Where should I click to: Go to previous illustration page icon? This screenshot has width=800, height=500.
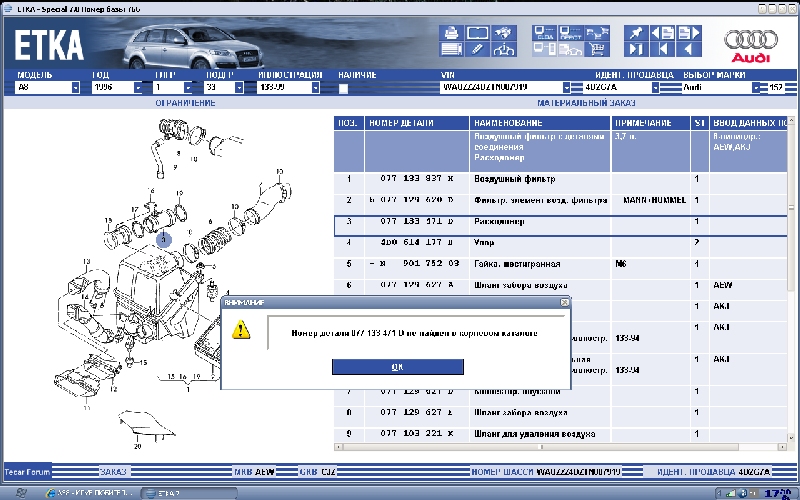point(661,32)
